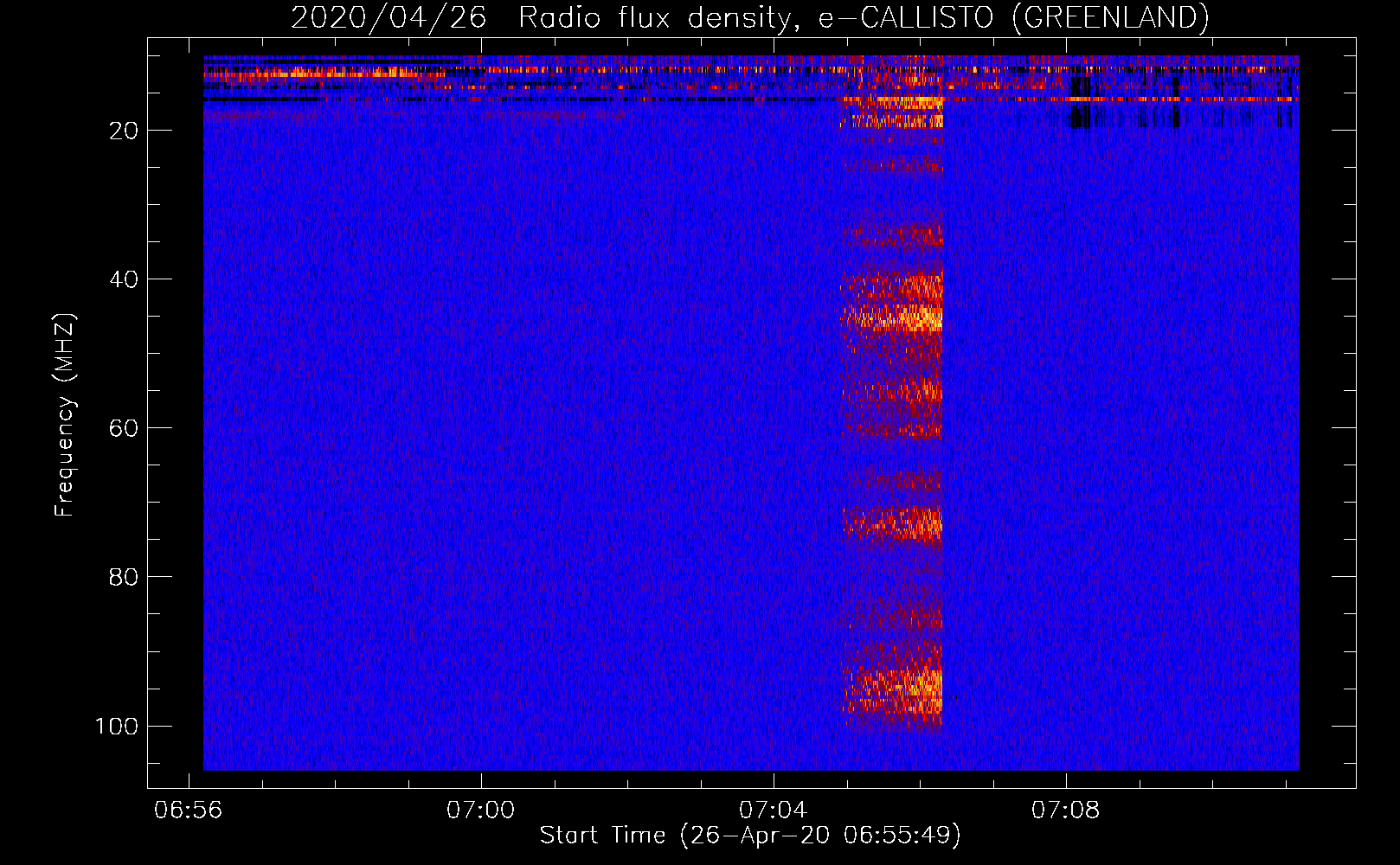Click the 'Frequency (MHZ)' y-axis label
1400x865 pixels.
[65, 414]
